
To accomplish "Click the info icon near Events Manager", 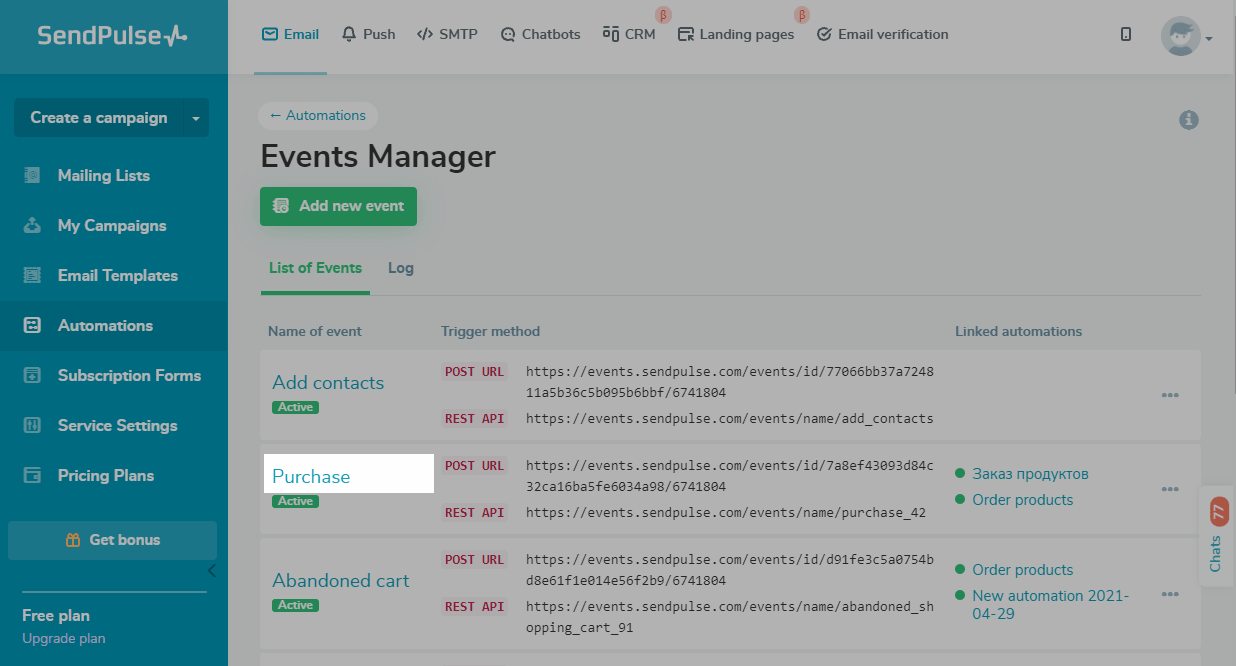I will [1189, 120].
